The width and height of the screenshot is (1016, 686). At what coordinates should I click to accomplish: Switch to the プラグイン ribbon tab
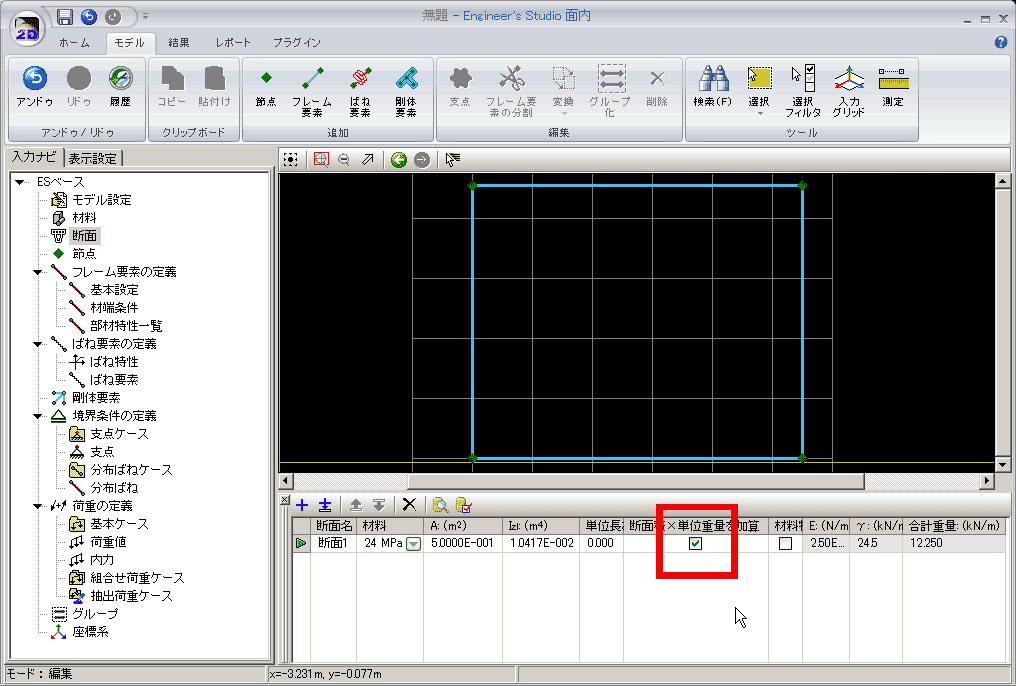tap(296, 43)
